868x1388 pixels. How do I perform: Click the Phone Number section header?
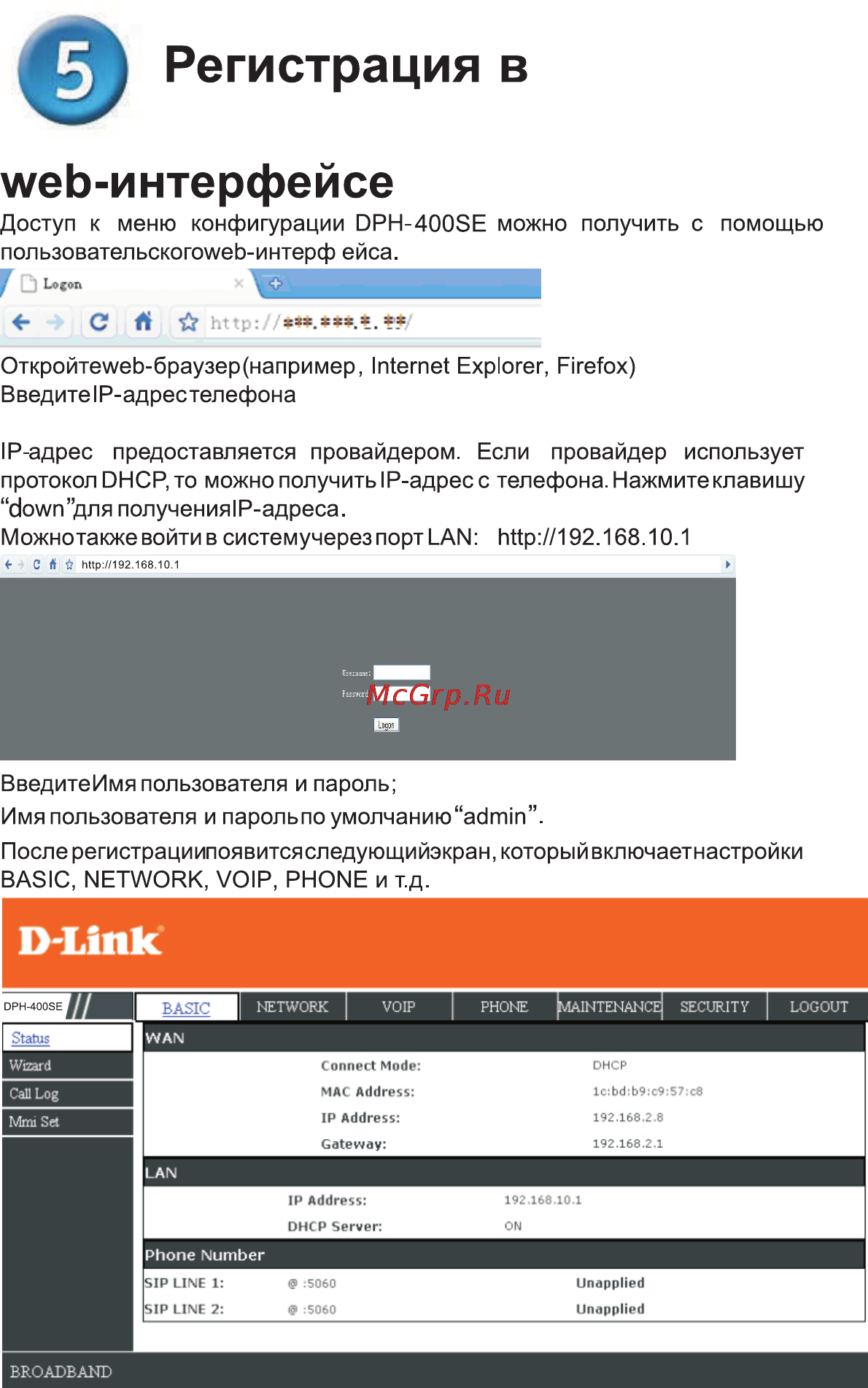click(504, 1255)
